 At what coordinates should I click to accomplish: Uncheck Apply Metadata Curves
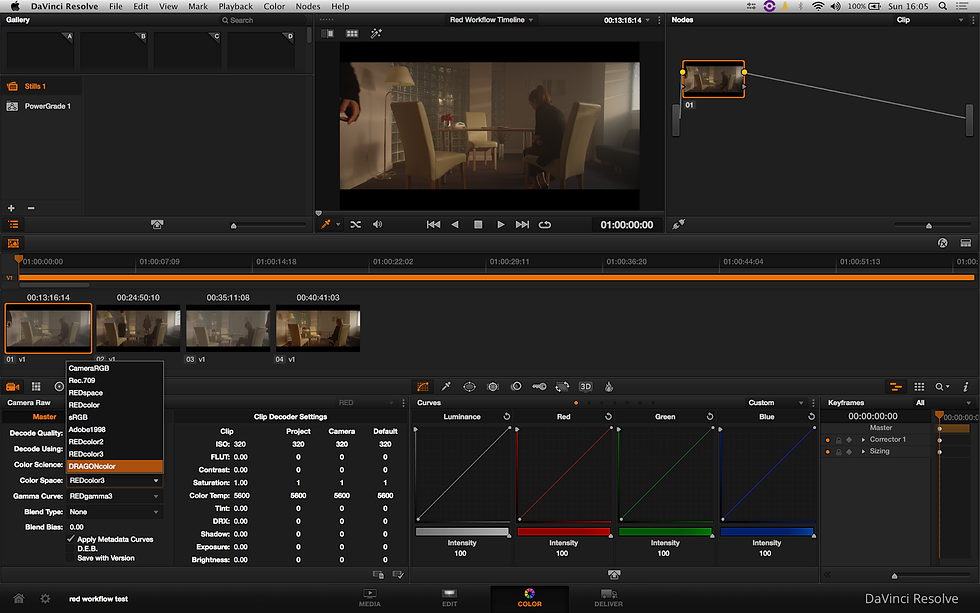71,539
